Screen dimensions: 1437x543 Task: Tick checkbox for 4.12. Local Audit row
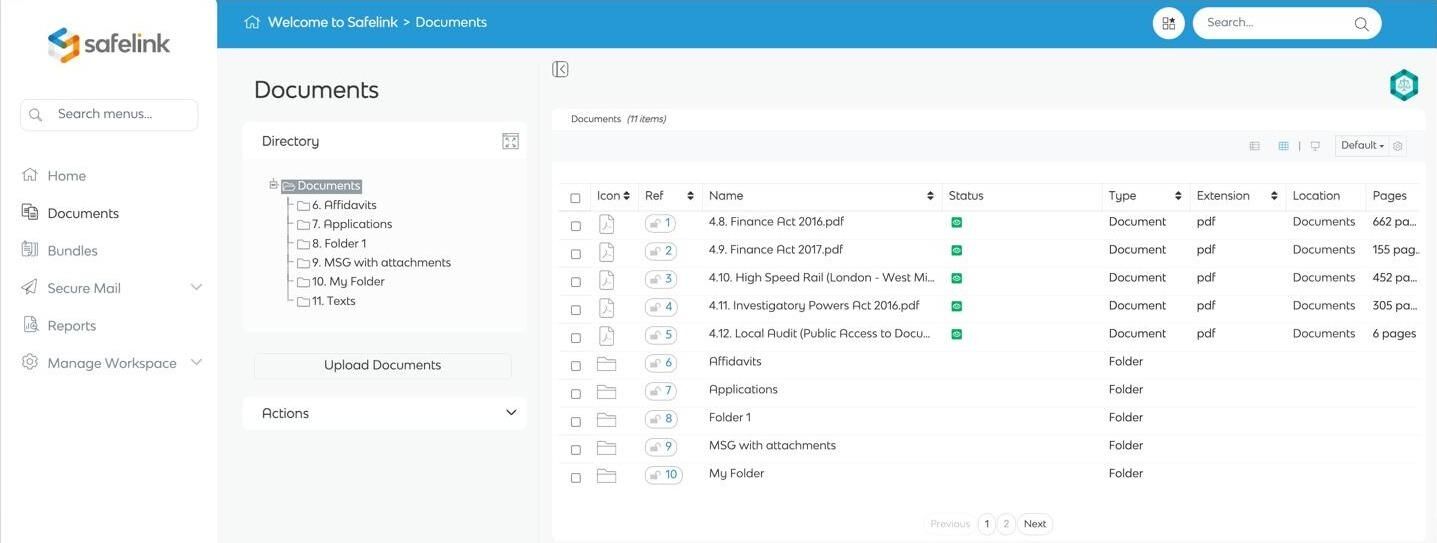[575, 338]
